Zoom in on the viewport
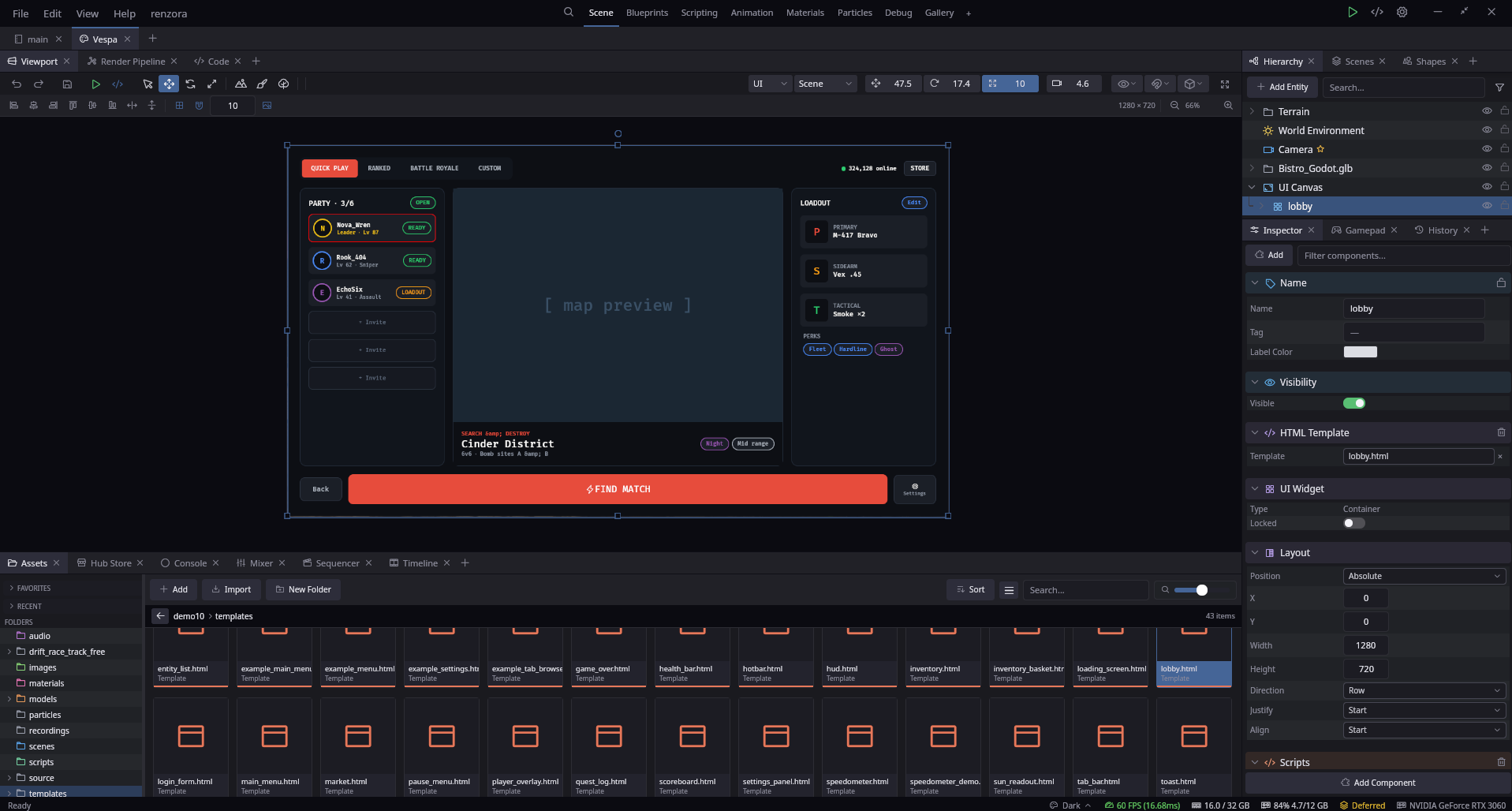Screen dimensions: 1512x811 tap(1228, 105)
